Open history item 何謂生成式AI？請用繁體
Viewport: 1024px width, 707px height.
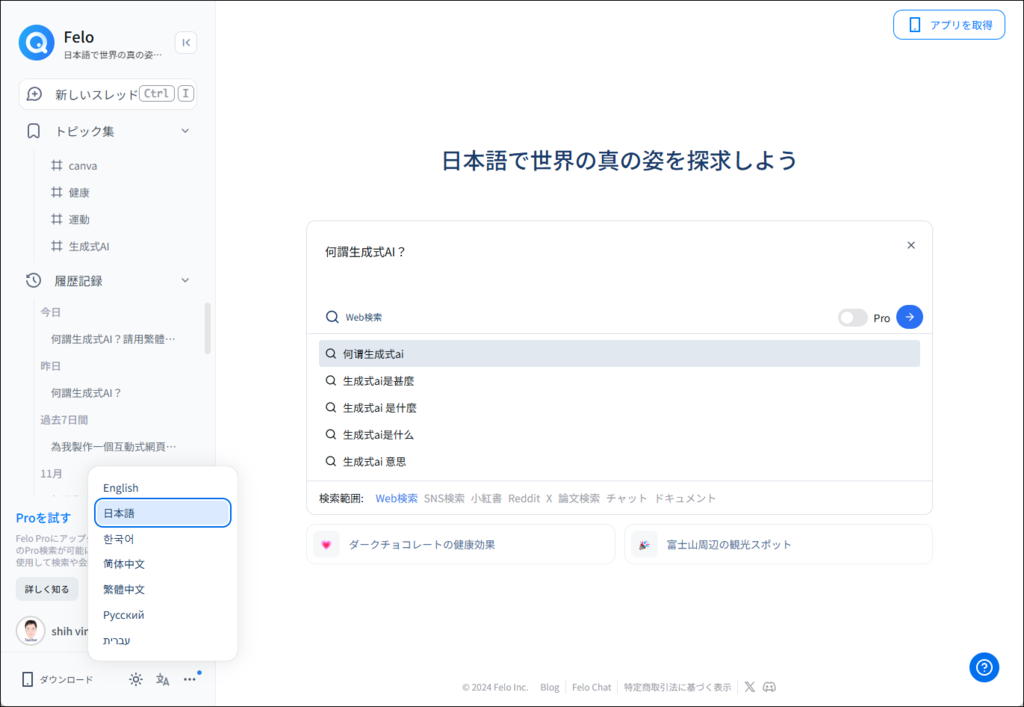coord(114,339)
